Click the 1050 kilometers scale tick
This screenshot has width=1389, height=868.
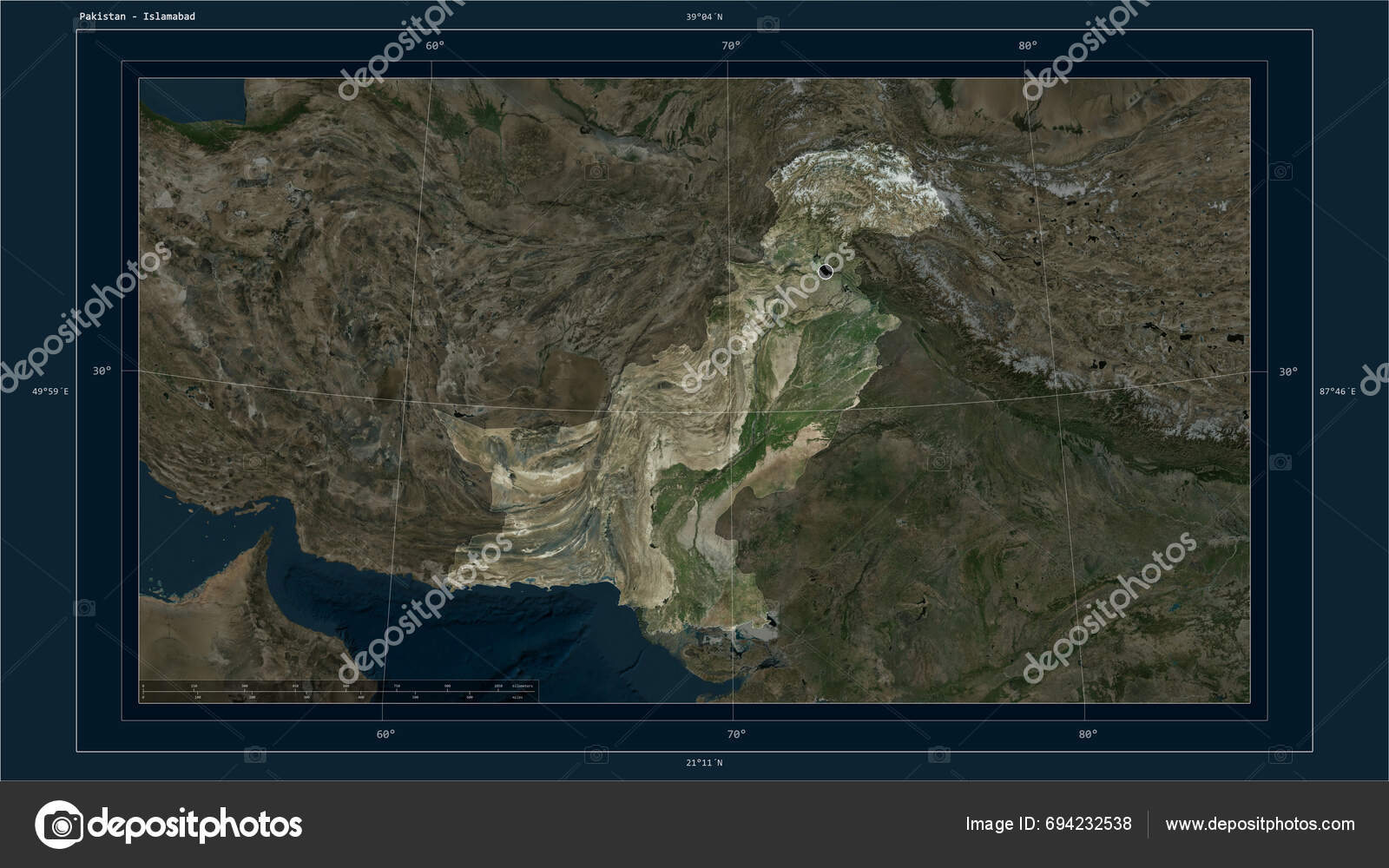pos(497,685)
